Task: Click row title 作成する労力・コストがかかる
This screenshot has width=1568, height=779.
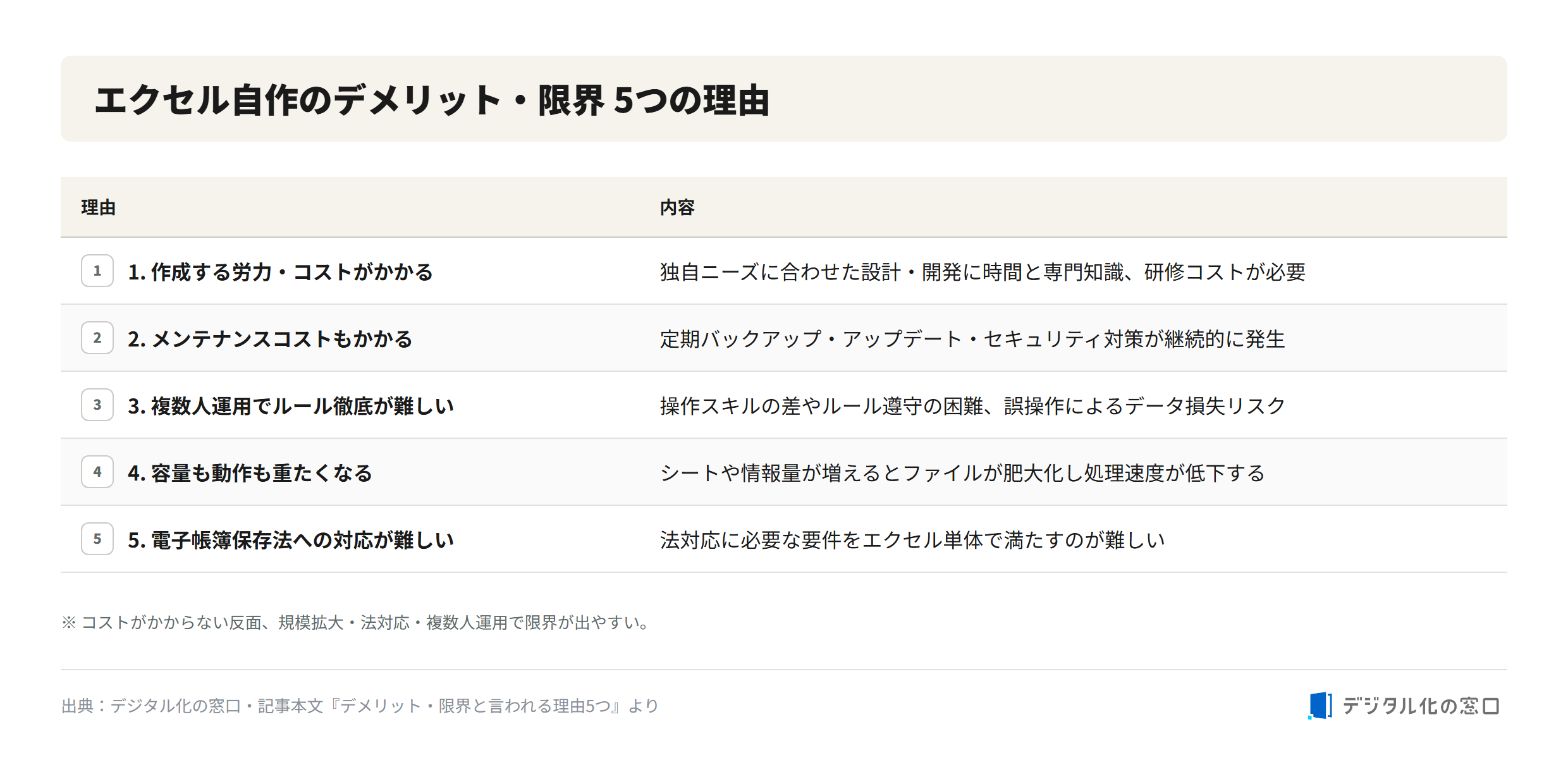Action: coord(280,272)
